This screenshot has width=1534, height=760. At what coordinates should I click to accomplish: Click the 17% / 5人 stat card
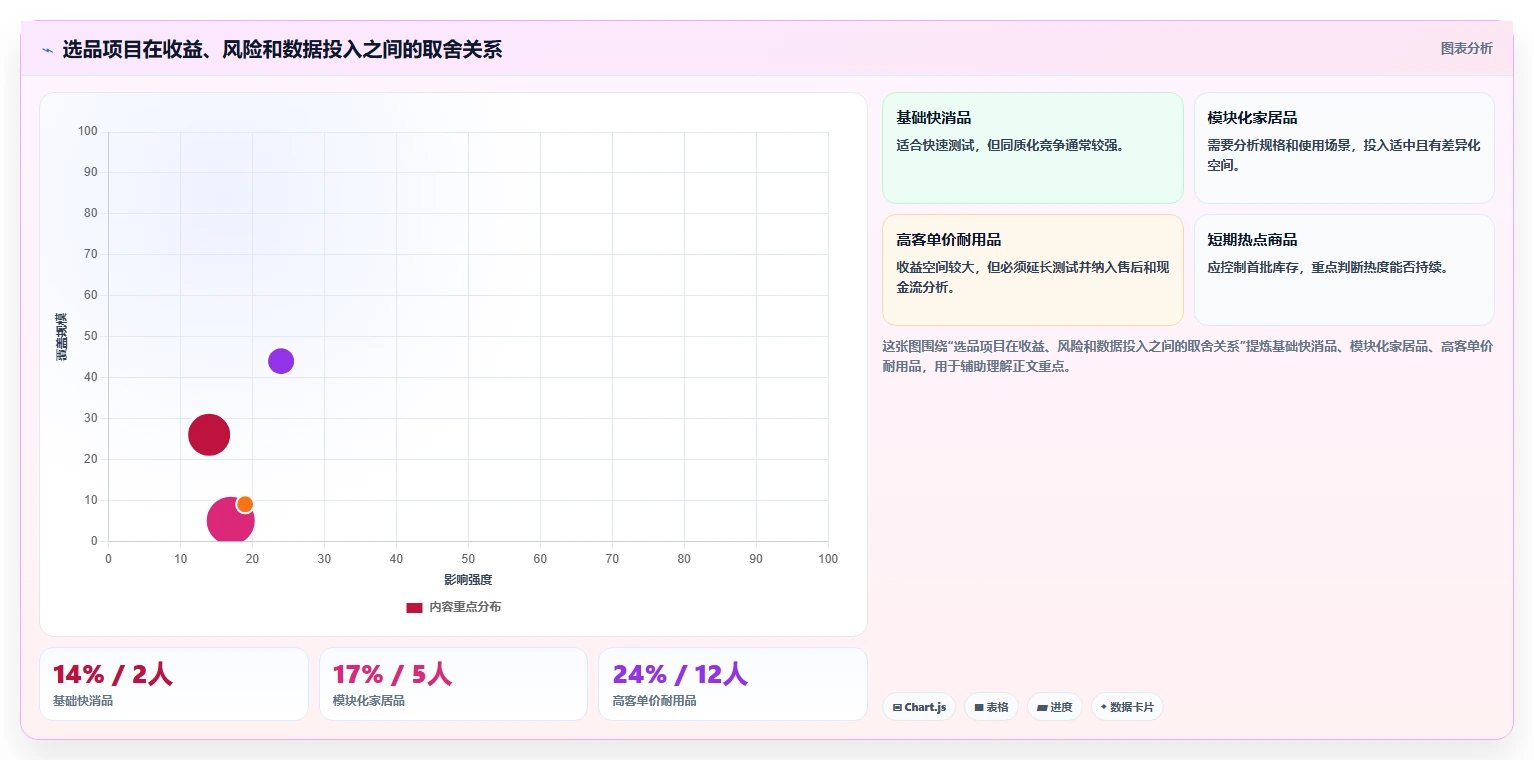pyautogui.click(x=453, y=684)
